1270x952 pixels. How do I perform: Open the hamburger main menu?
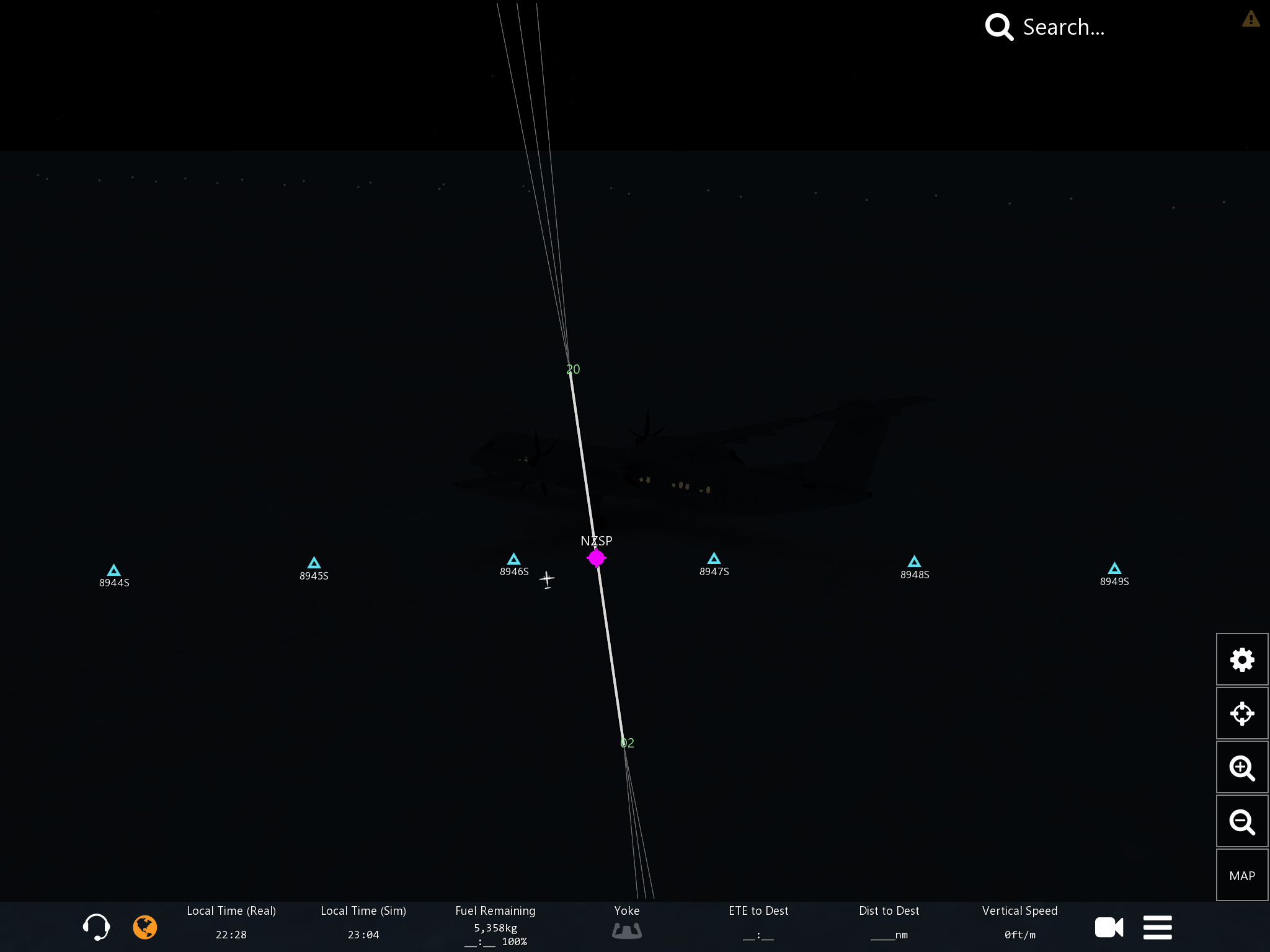pyautogui.click(x=1157, y=927)
